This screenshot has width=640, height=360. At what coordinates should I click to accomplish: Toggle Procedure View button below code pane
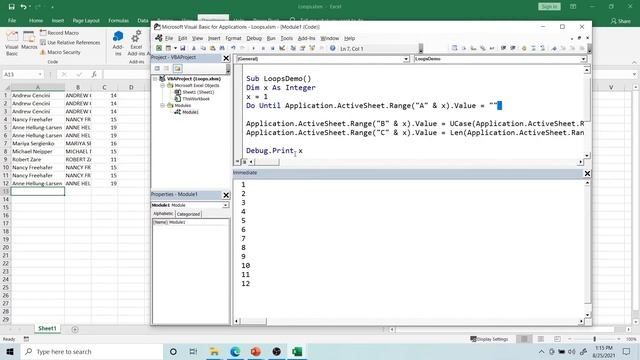238,162
